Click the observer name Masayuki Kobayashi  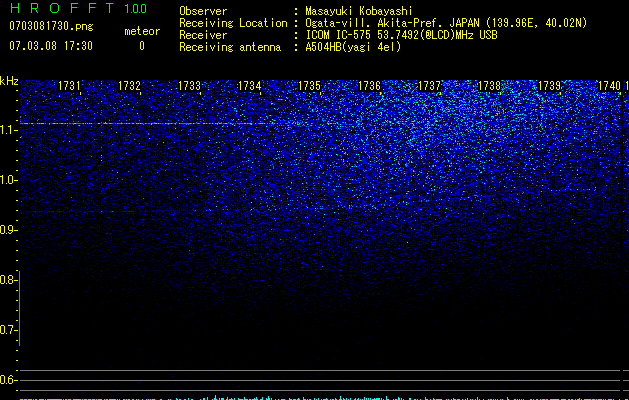click(x=358, y=11)
